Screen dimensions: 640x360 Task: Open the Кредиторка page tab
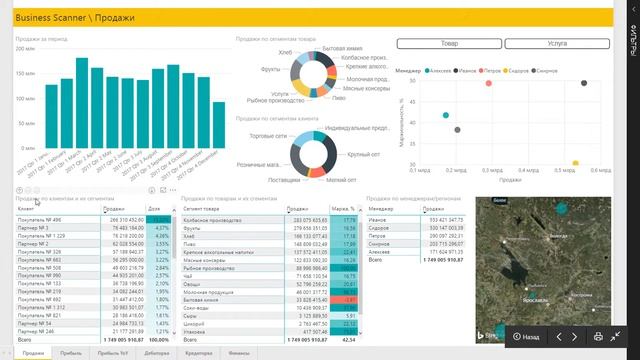[x=199, y=353]
